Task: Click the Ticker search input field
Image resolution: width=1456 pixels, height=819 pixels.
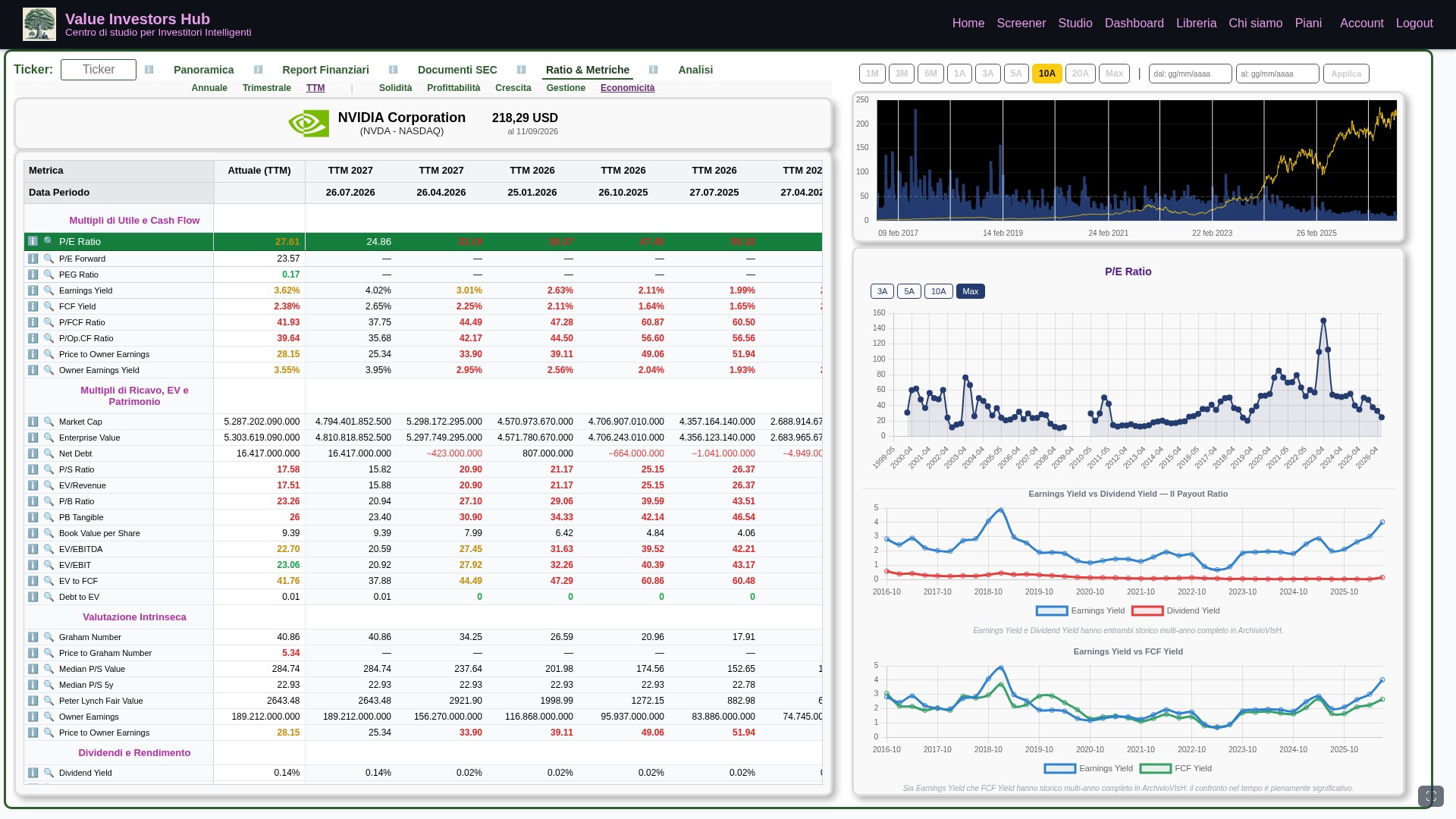Action: pyautogui.click(x=99, y=70)
